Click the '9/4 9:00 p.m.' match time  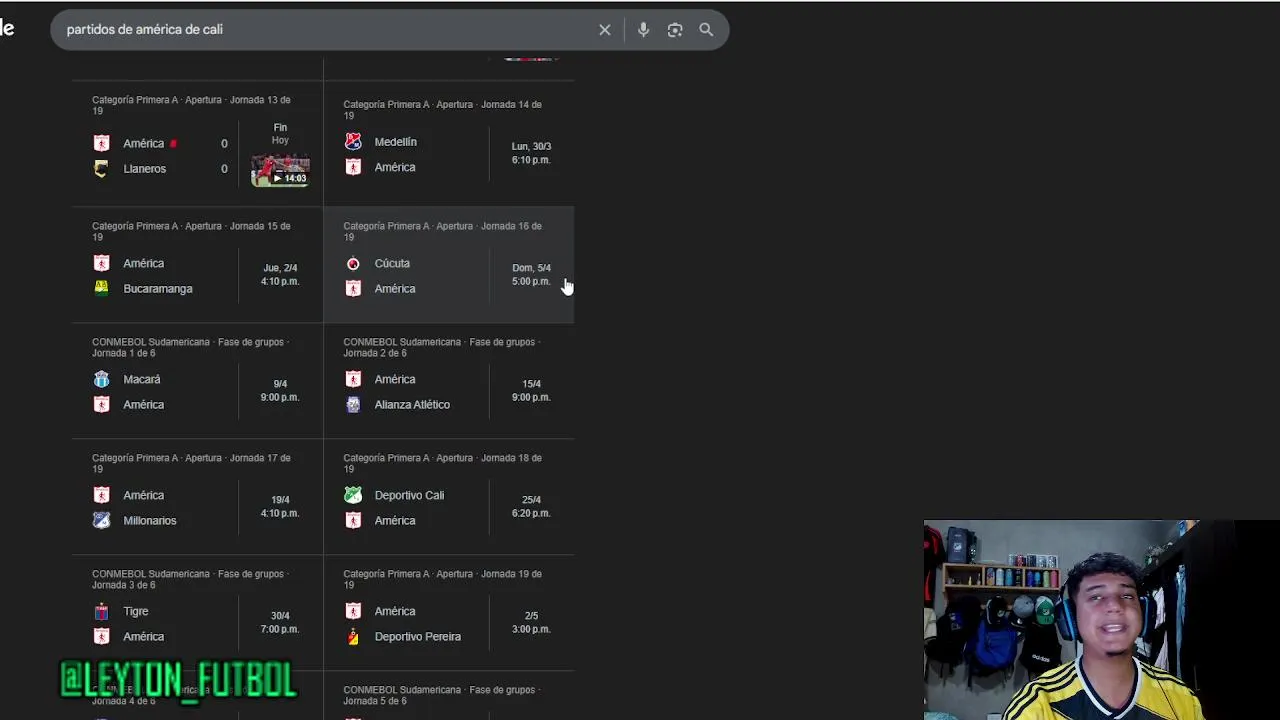point(280,391)
